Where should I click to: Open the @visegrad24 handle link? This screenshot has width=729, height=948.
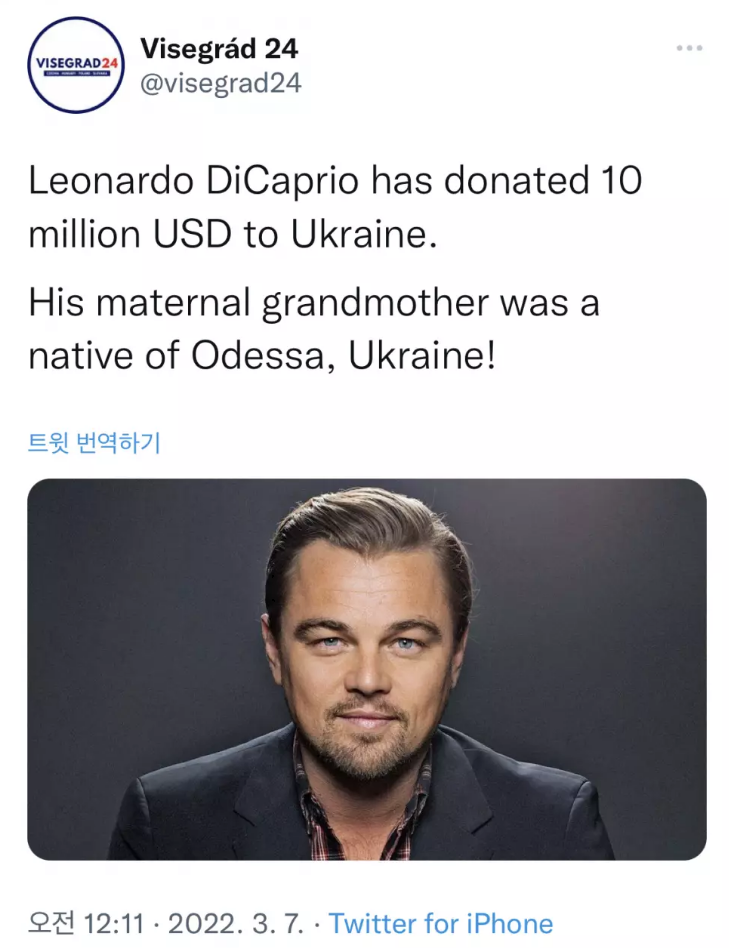tap(220, 83)
